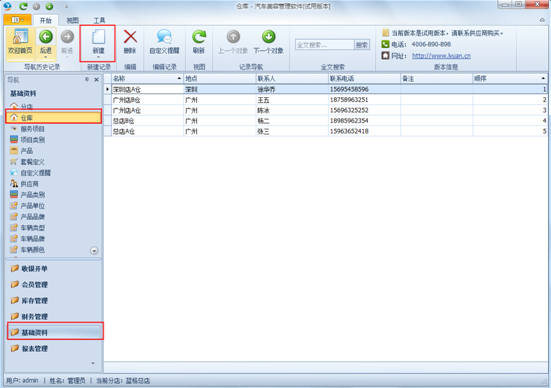The height and width of the screenshot is (388, 551).
Task: Click the 全文搜索 search input field
Action: pyautogui.click(x=325, y=45)
